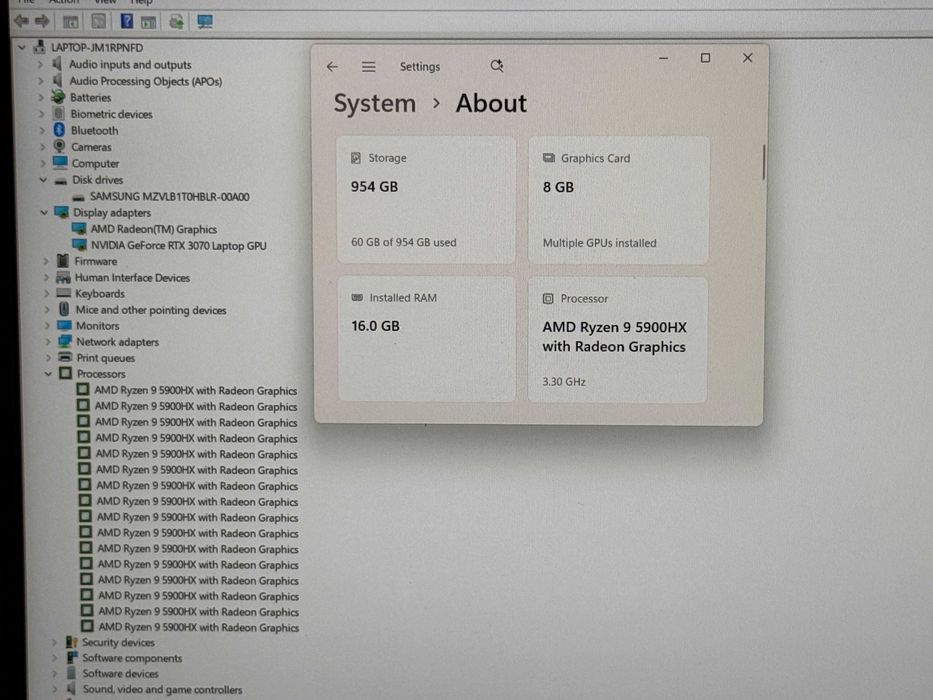Expand Sound, video and game controllers
This screenshot has width=933, height=700.
[x=54, y=689]
